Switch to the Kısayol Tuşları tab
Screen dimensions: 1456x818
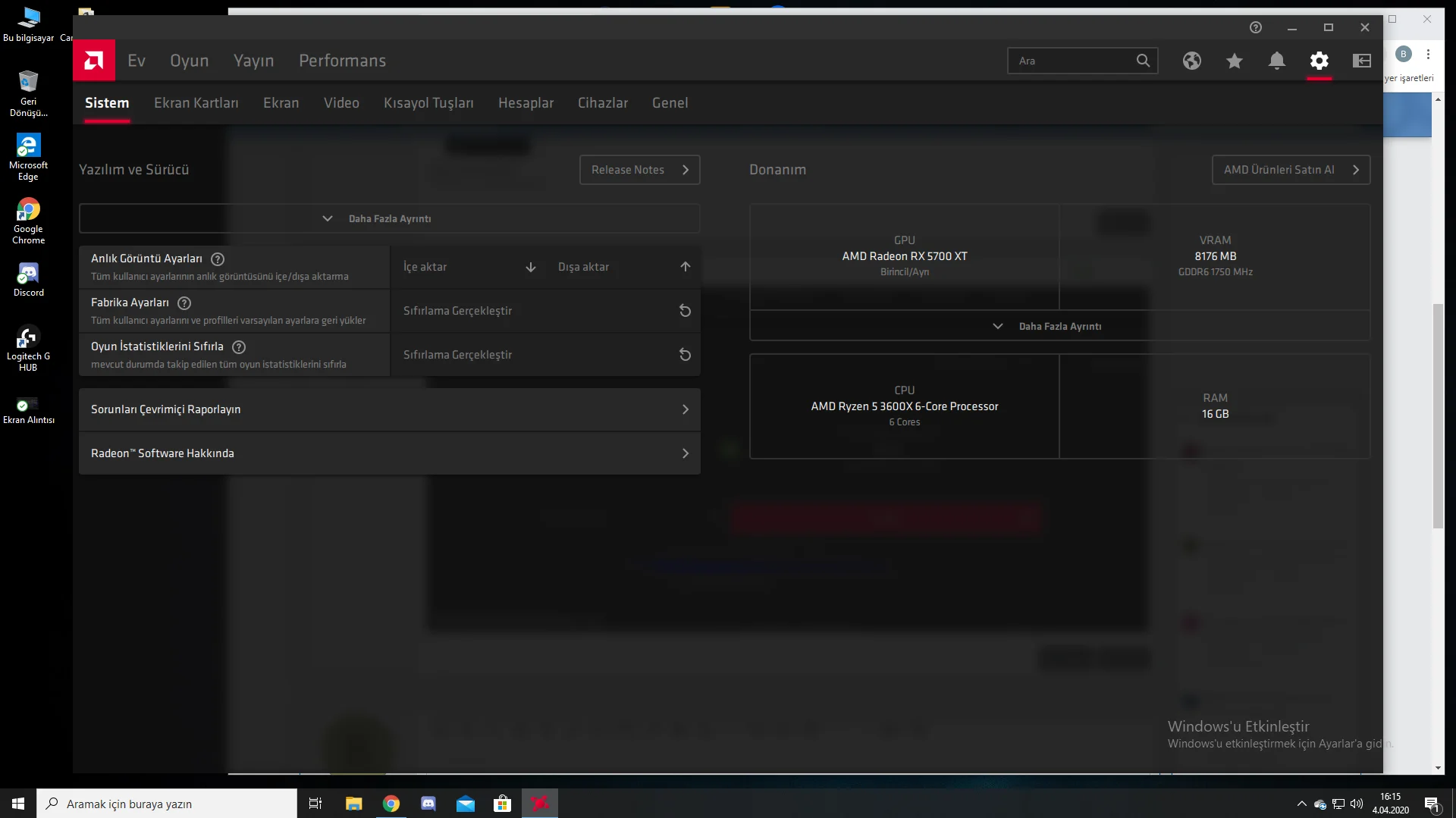coord(428,103)
